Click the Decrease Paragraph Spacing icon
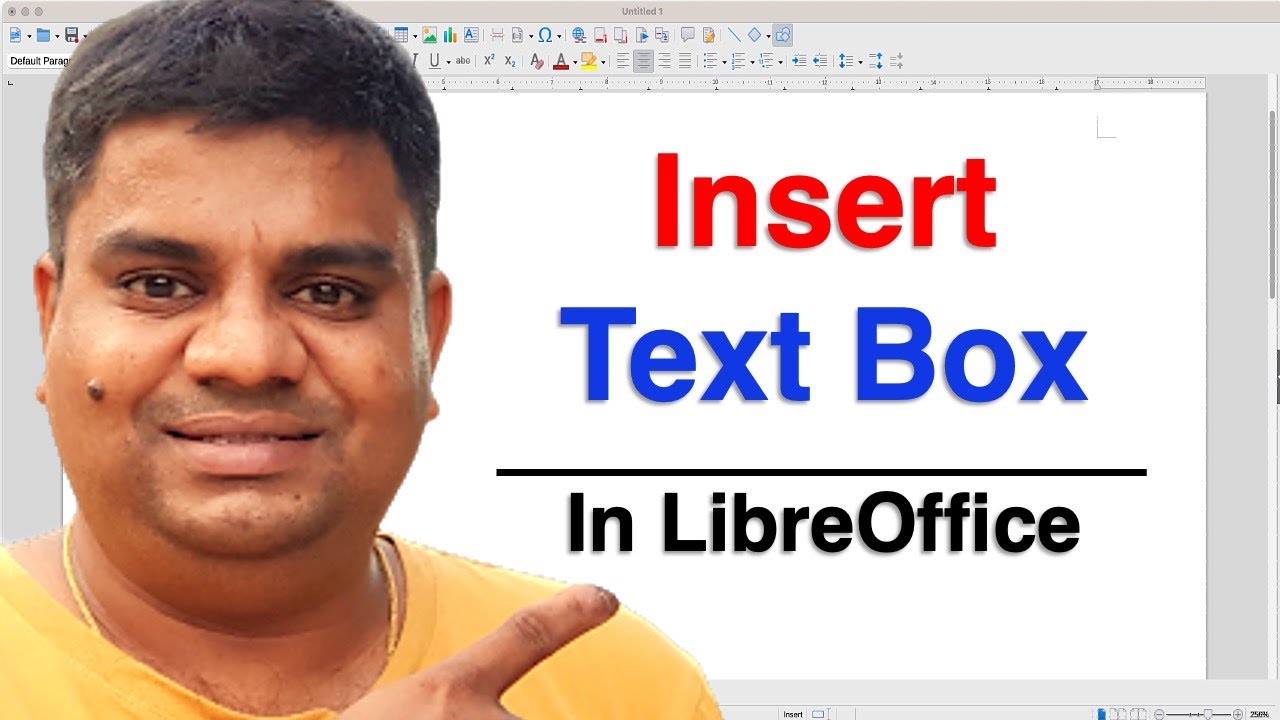This screenshot has height=720, width=1280. pos(896,61)
